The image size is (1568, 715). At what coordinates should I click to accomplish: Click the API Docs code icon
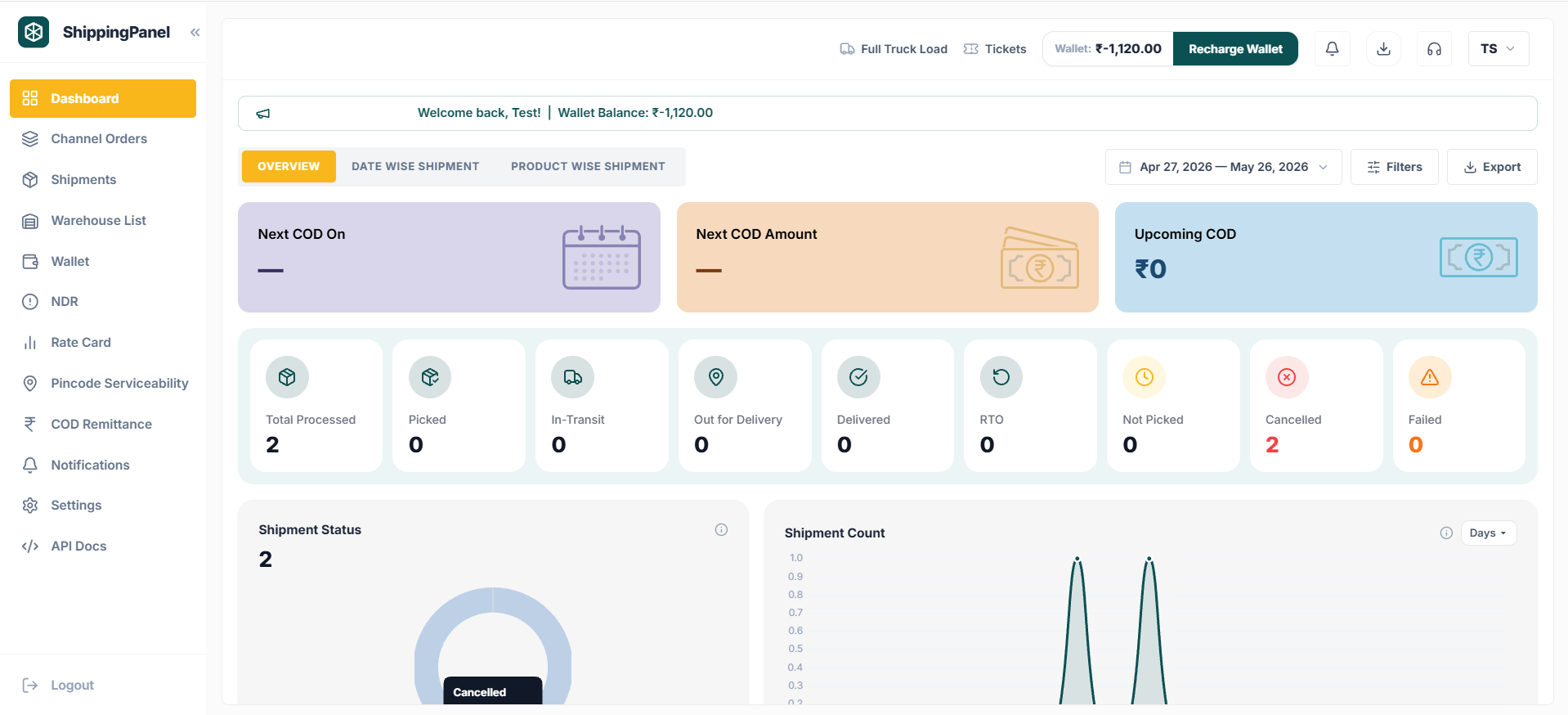(x=30, y=546)
